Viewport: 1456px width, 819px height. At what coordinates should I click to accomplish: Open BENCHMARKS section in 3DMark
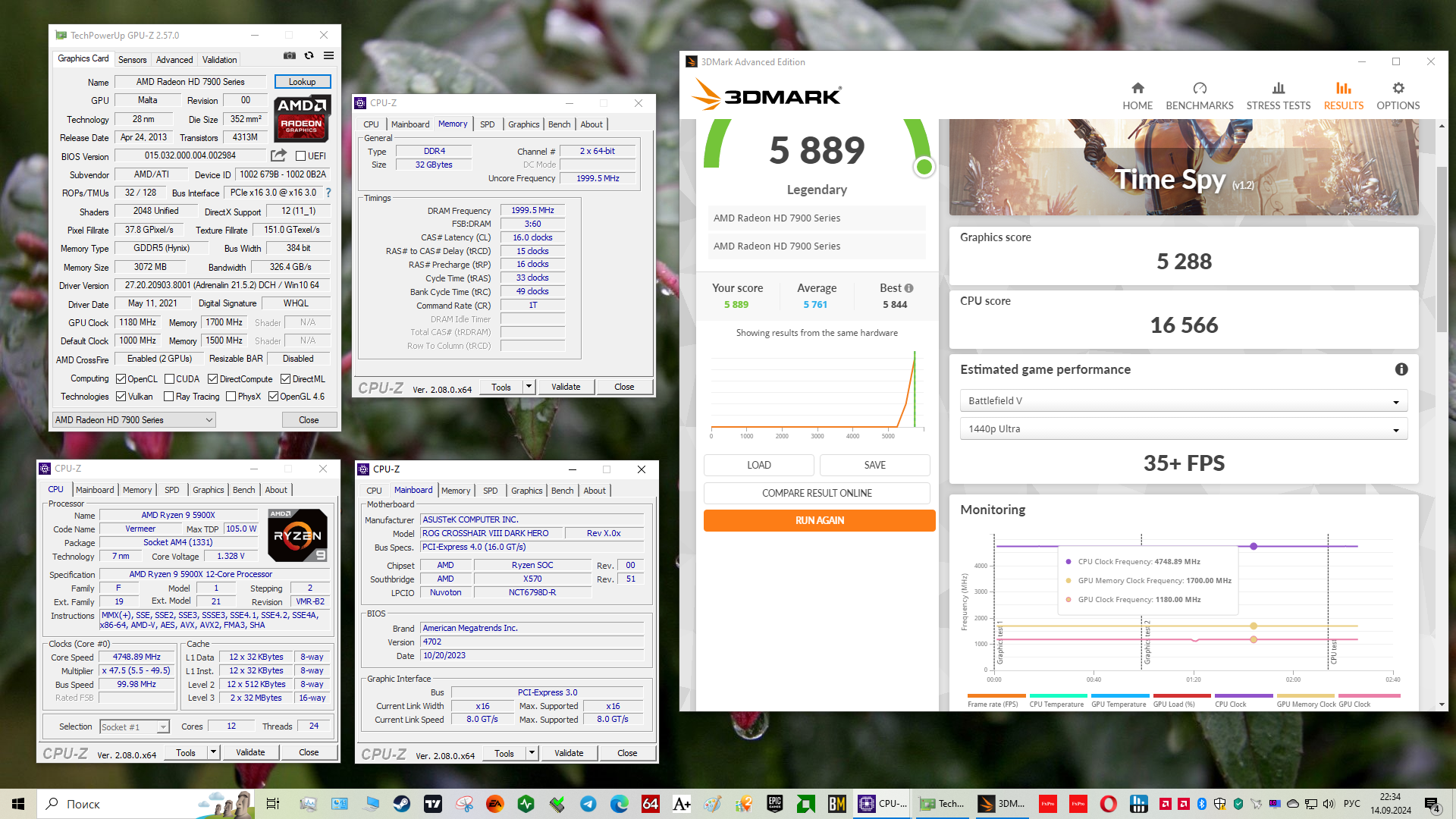(1199, 96)
